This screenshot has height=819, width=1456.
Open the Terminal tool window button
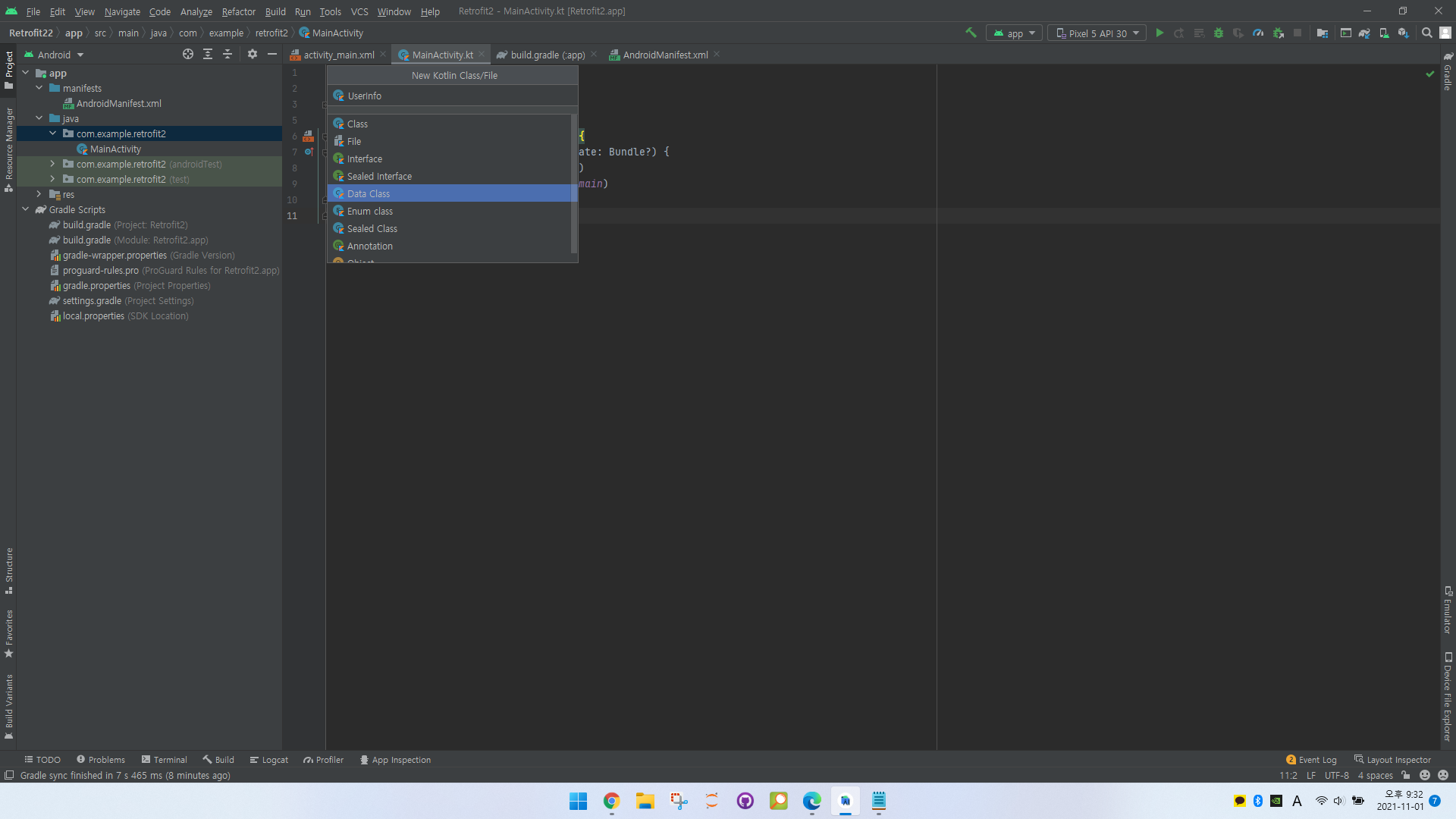pos(164,759)
